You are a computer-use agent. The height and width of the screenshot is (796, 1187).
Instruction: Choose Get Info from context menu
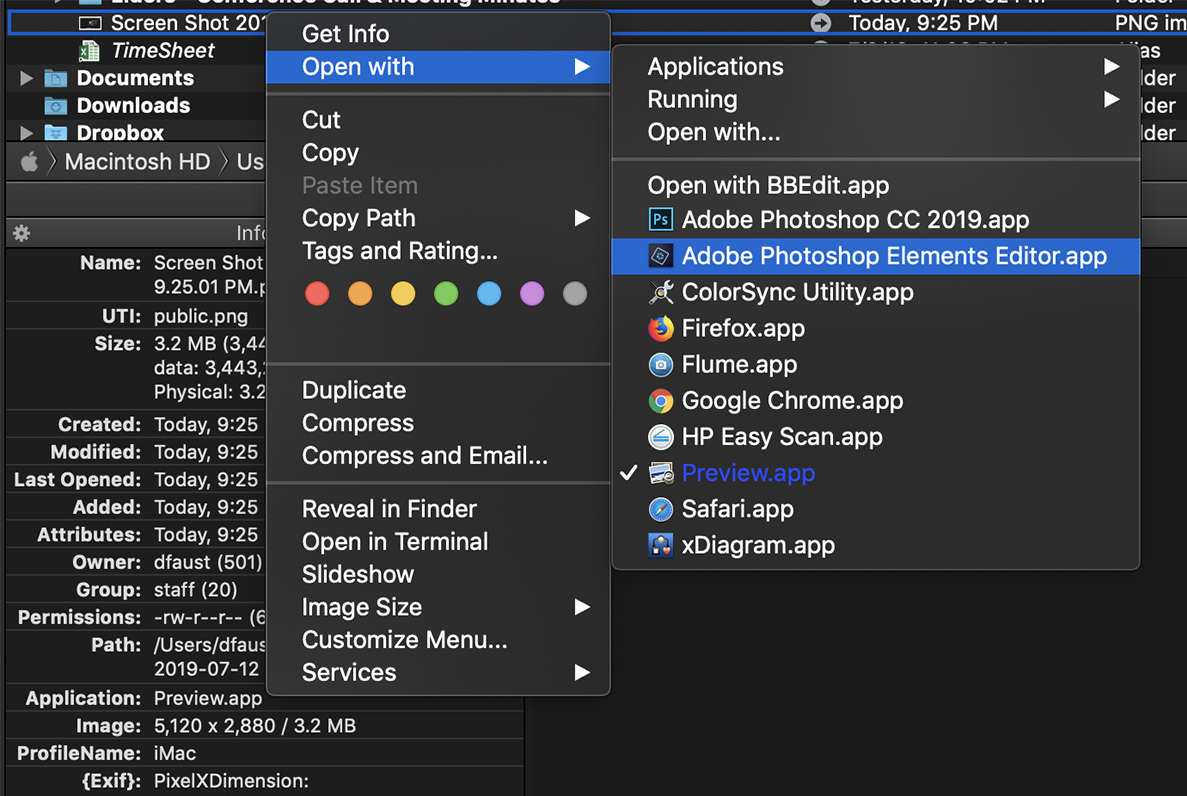[346, 34]
